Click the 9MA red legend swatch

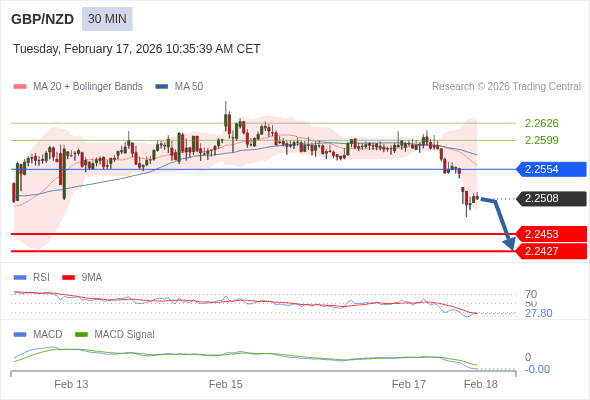click(x=68, y=278)
